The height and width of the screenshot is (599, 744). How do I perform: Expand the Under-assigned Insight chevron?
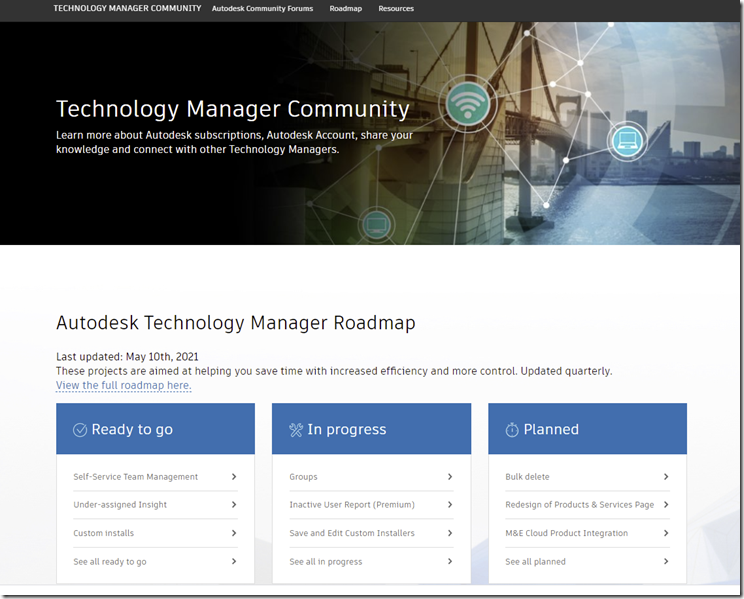[x=234, y=505]
